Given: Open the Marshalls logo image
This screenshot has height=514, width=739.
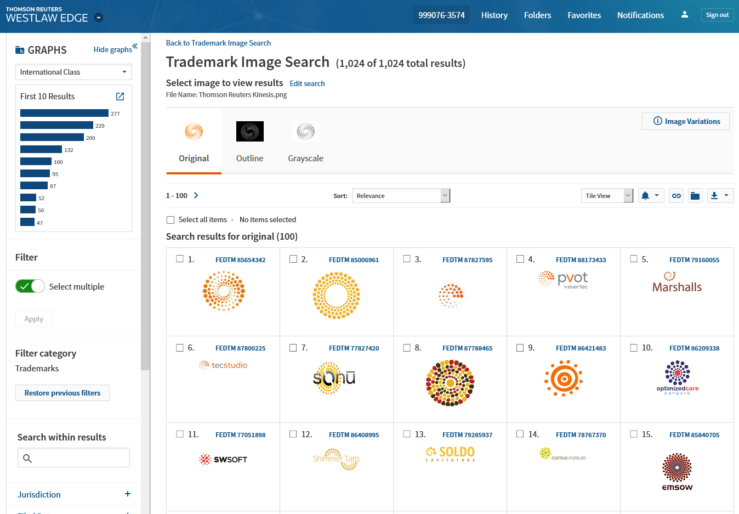Looking at the screenshot, I should click(677, 282).
